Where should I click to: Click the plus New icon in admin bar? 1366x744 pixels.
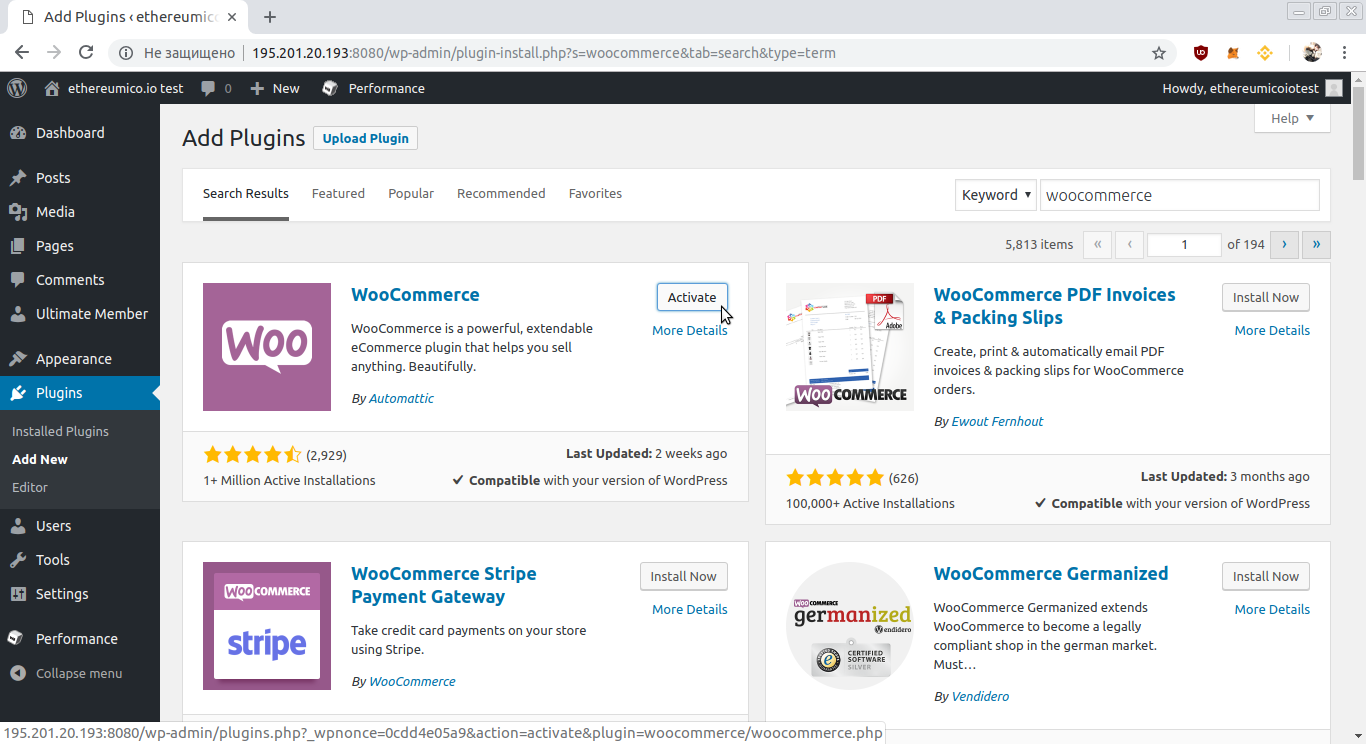257,88
